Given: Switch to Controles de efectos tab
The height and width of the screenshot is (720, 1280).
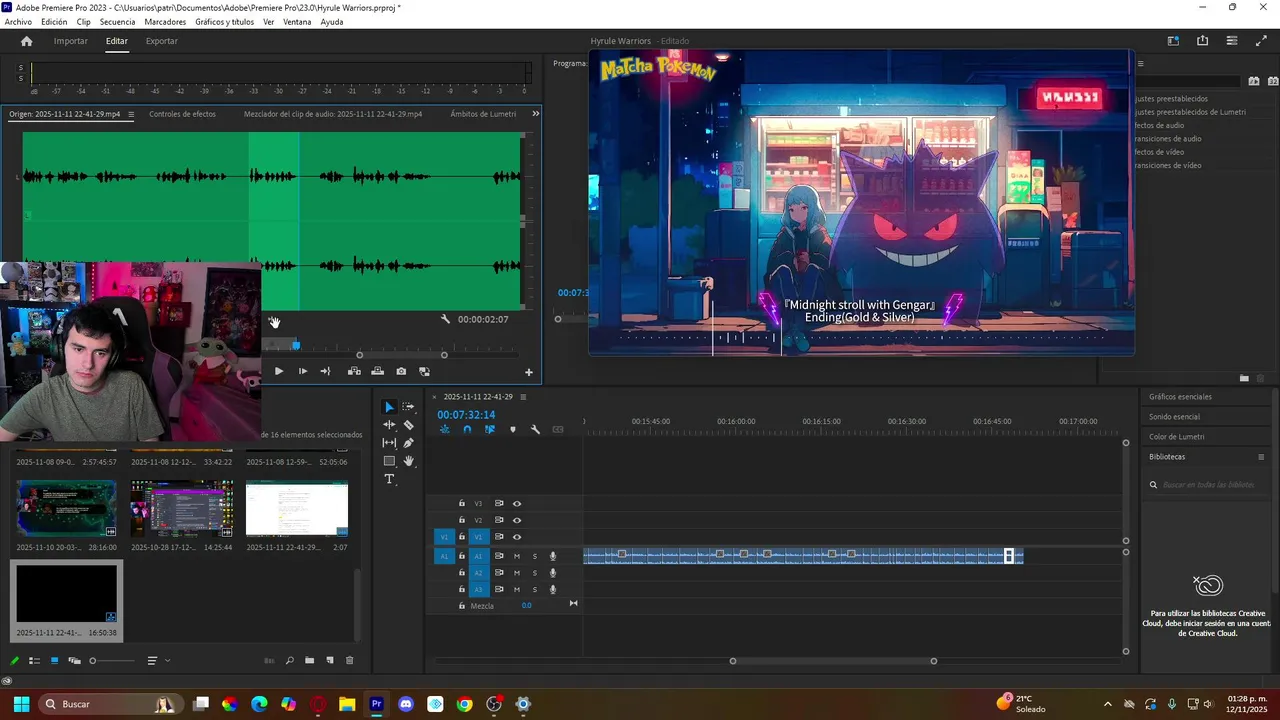Looking at the screenshot, I should [182, 114].
